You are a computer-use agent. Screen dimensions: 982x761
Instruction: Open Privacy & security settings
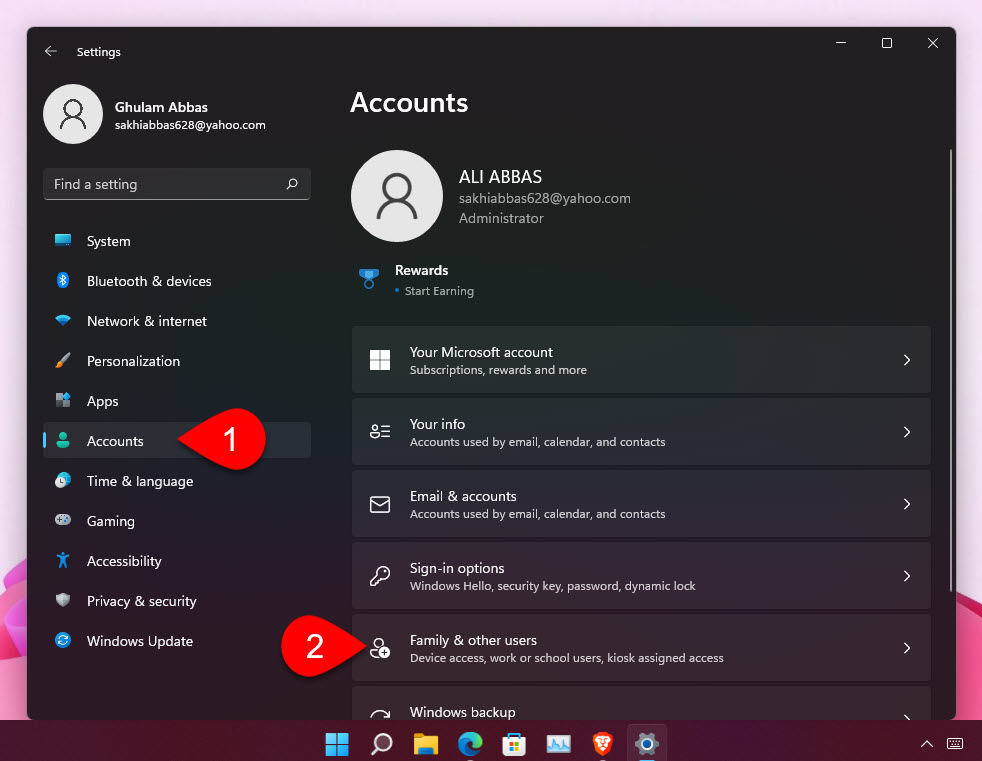pos(177,601)
